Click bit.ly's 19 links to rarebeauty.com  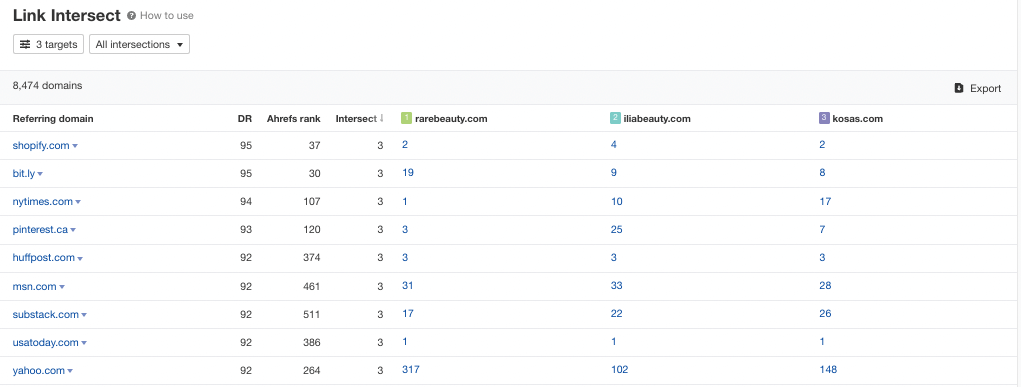(408, 173)
